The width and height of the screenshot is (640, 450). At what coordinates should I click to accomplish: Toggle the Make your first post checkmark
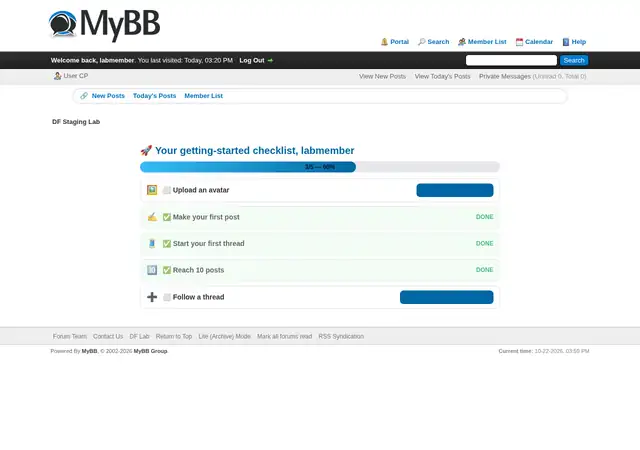(x=167, y=217)
